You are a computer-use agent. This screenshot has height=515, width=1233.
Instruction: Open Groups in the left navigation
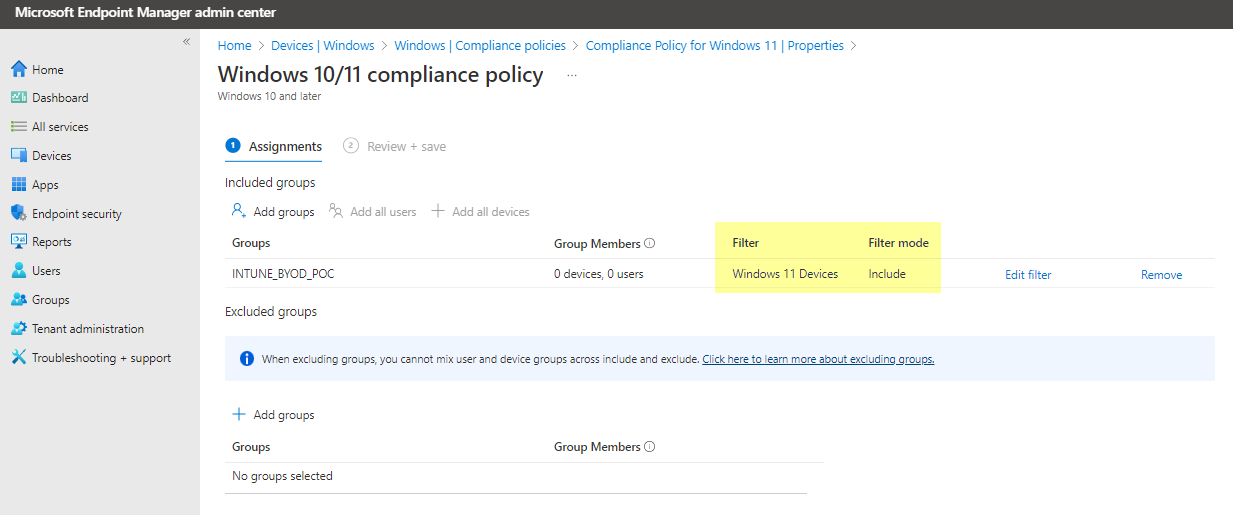[x=51, y=300]
